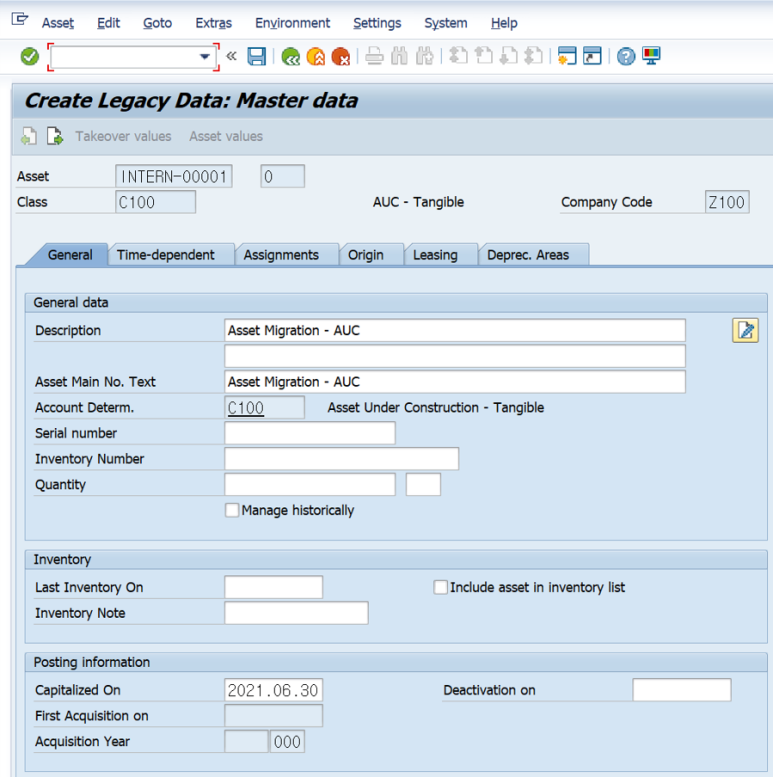Screen dimensions: 773x777
Task: Click the asset subnumber 0 field
Action: [x=282, y=176]
